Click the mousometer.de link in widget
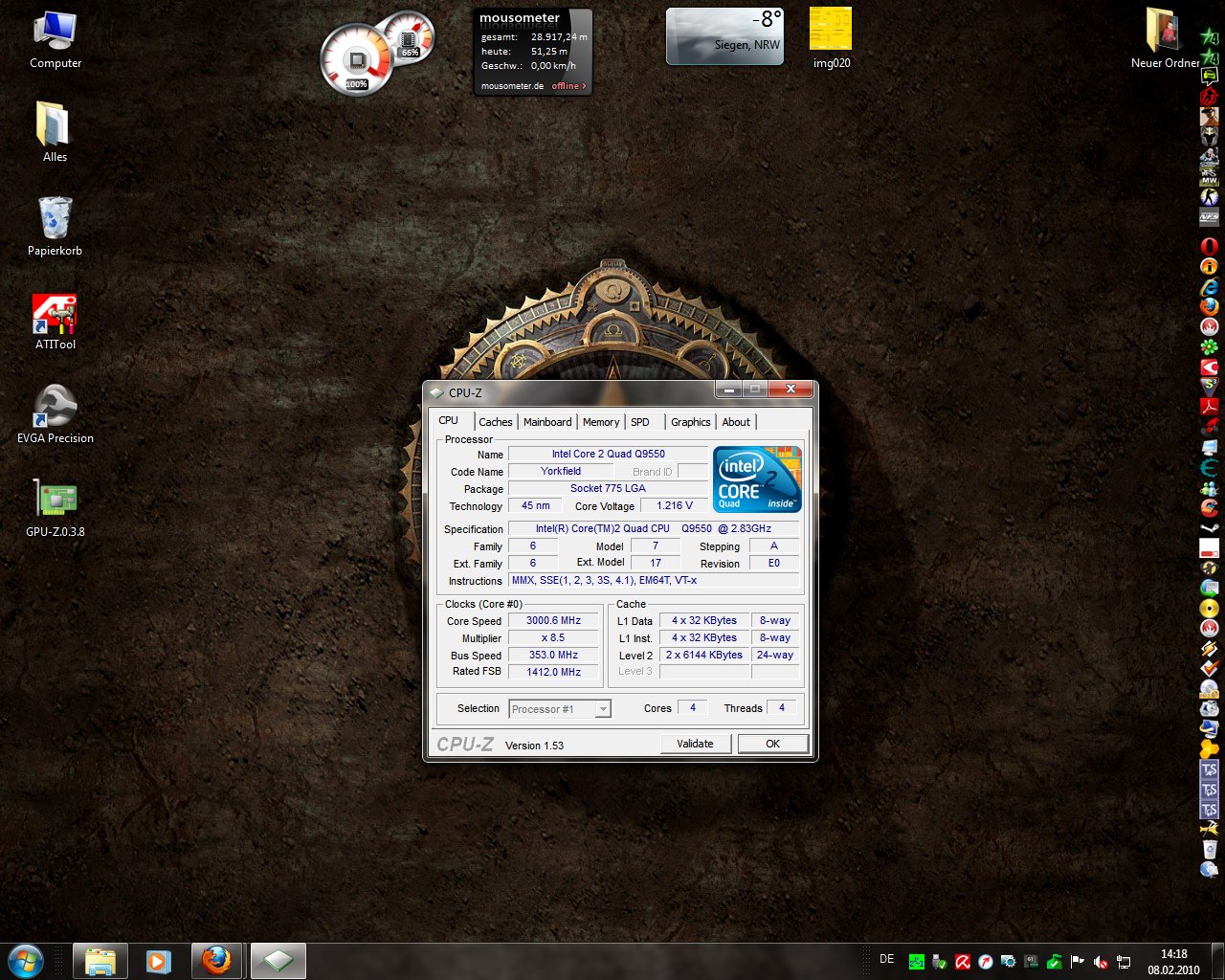Screen dimensions: 1225x980 click(x=512, y=86)
